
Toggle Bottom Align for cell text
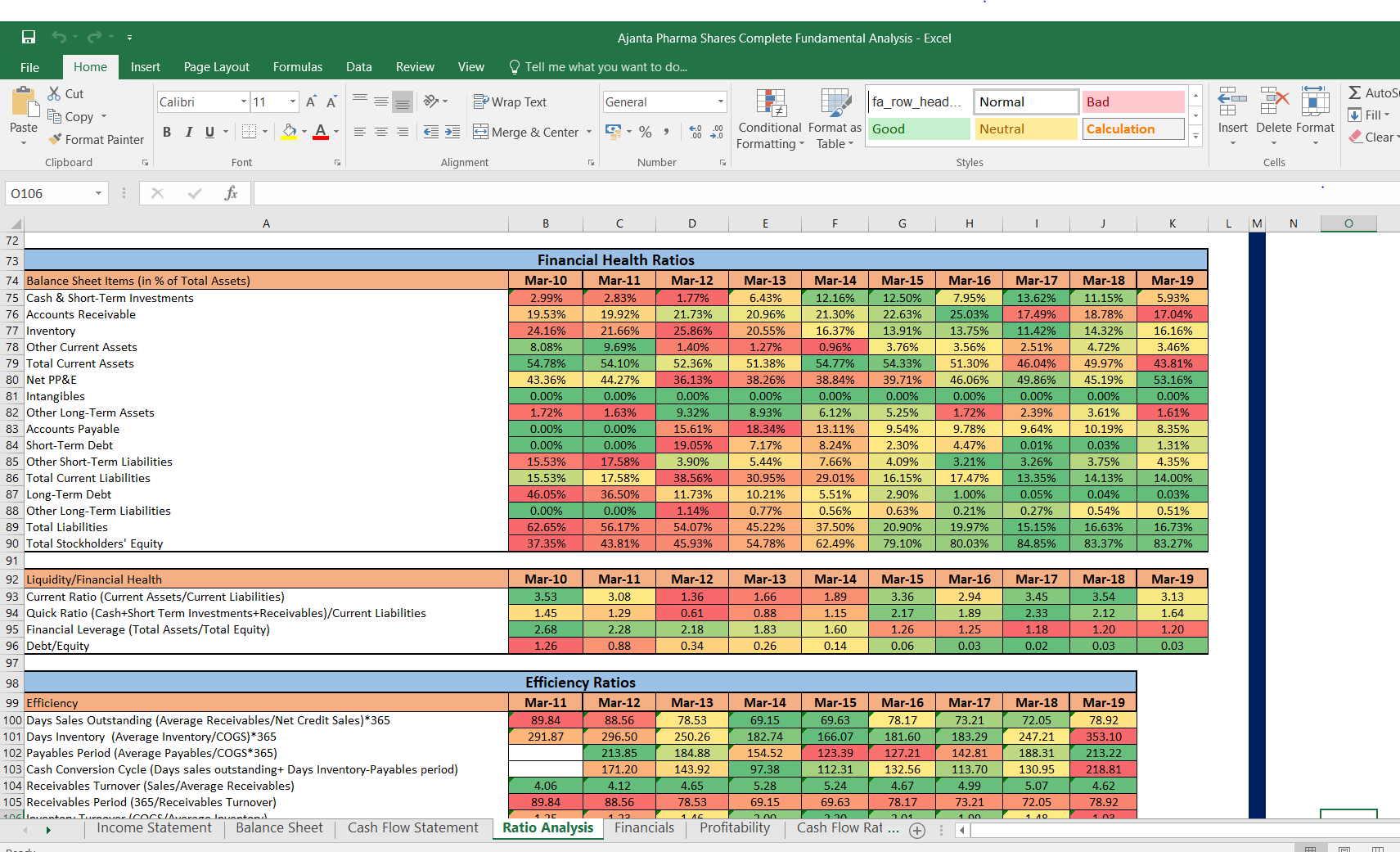[x=403, y=101]
